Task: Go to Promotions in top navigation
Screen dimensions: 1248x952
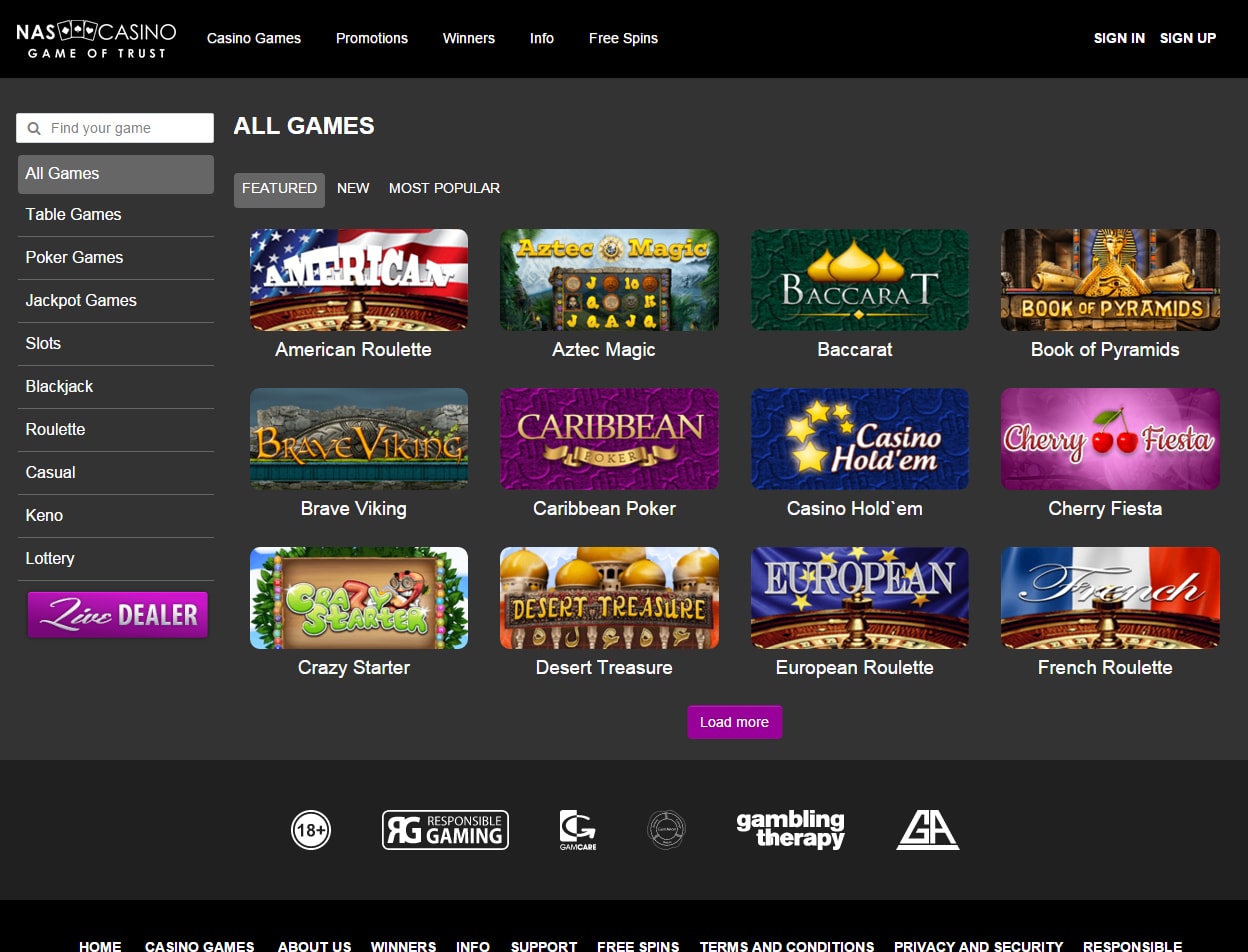Action: coord(372,38)
